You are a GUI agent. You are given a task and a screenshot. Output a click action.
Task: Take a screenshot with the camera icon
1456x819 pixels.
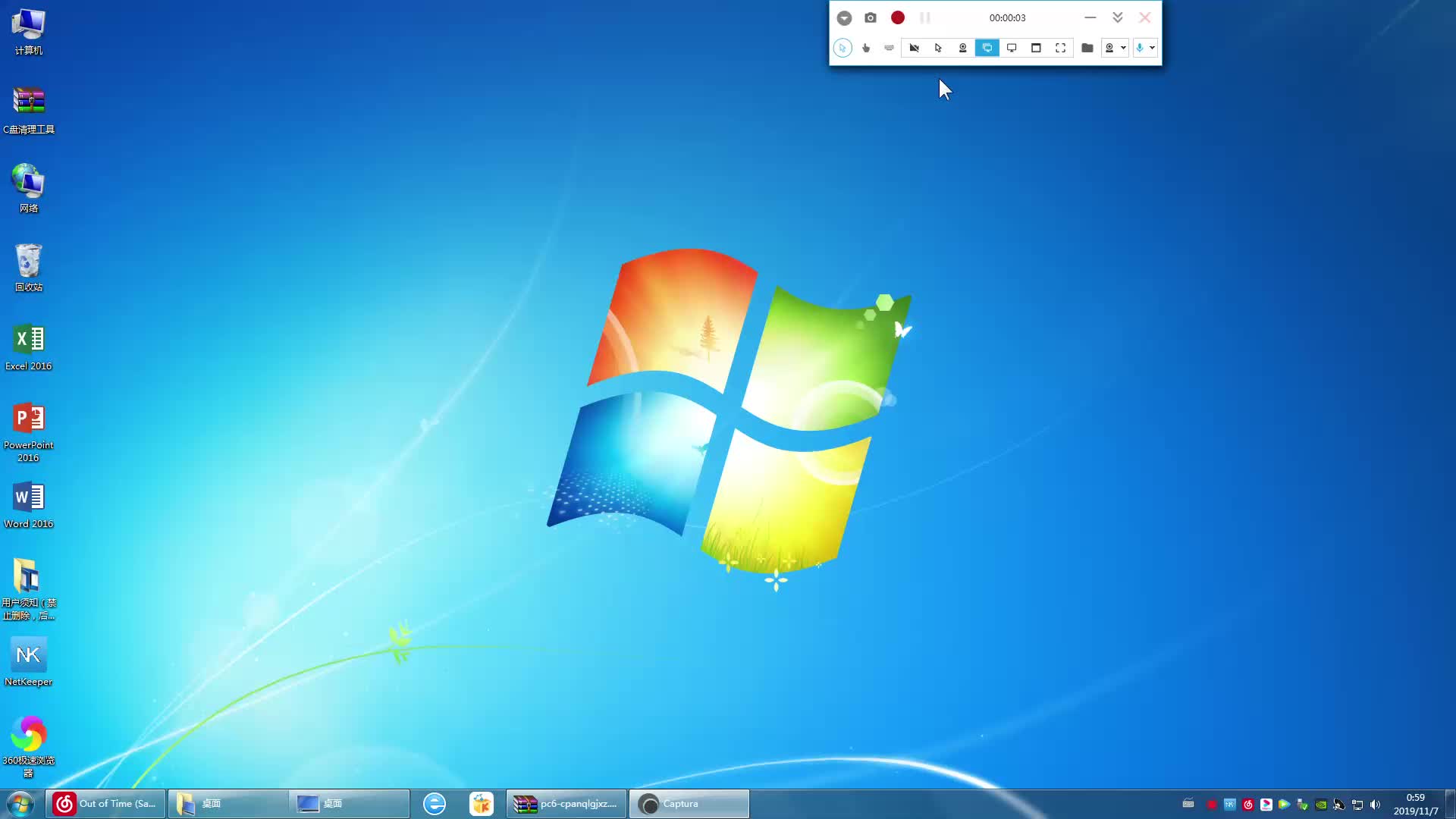tap(871, 17)
